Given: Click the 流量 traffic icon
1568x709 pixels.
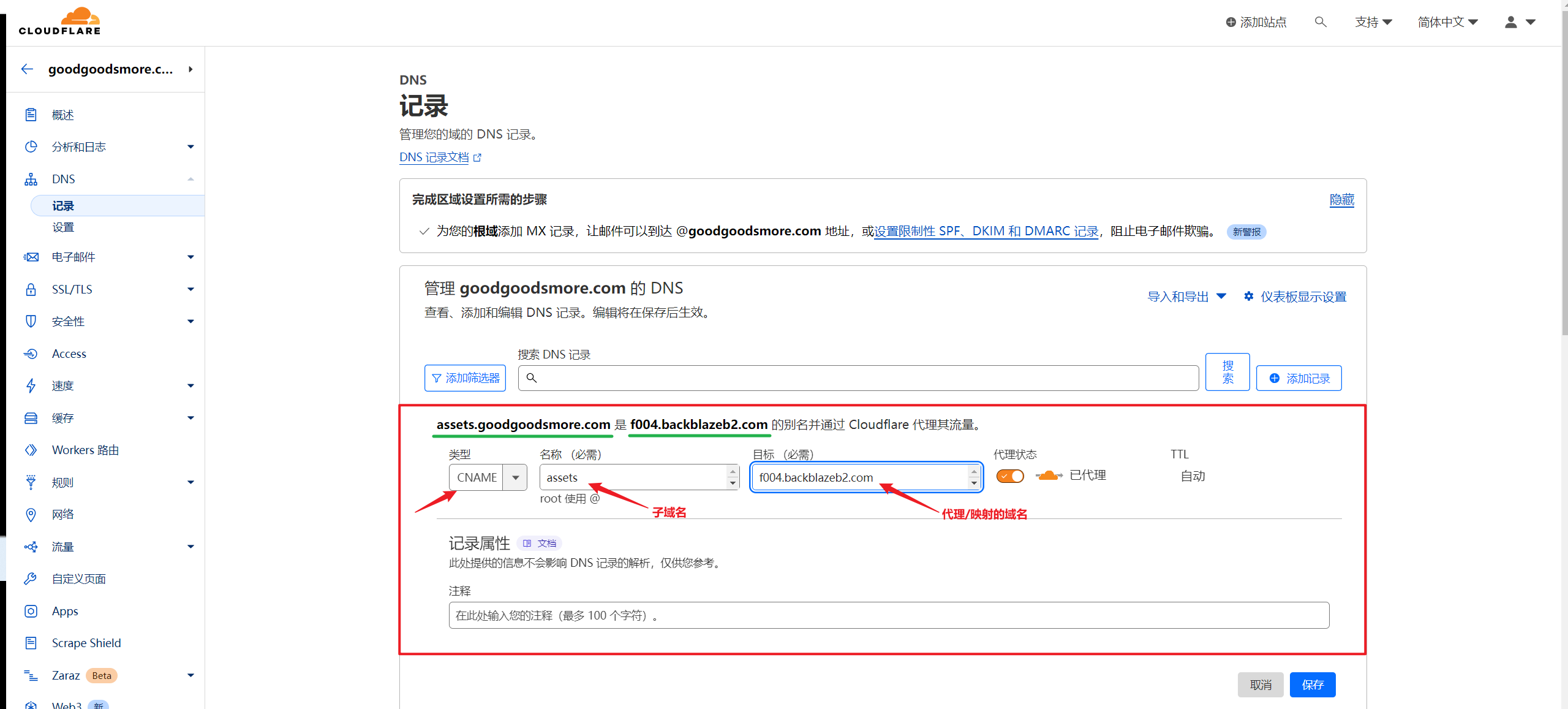Looking at the screenshot, I should 31,547.
